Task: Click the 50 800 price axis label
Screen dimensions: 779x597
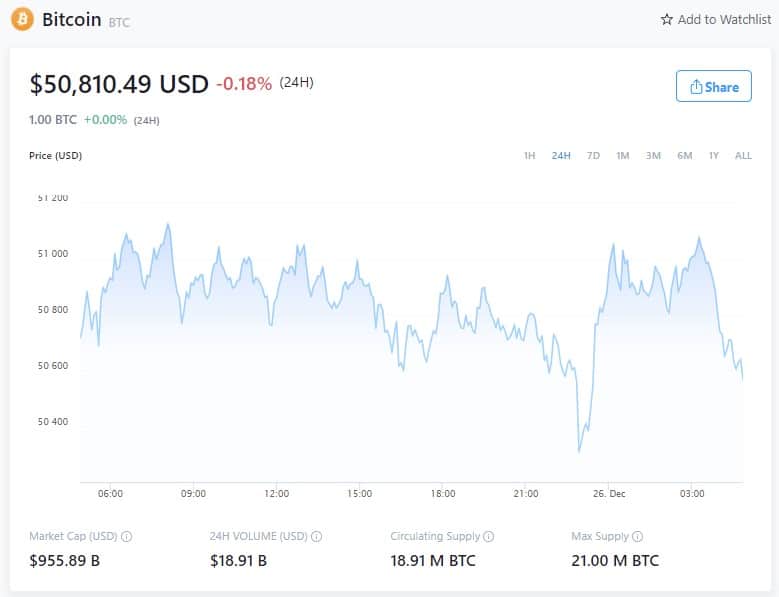Action: tap(53, 310)
